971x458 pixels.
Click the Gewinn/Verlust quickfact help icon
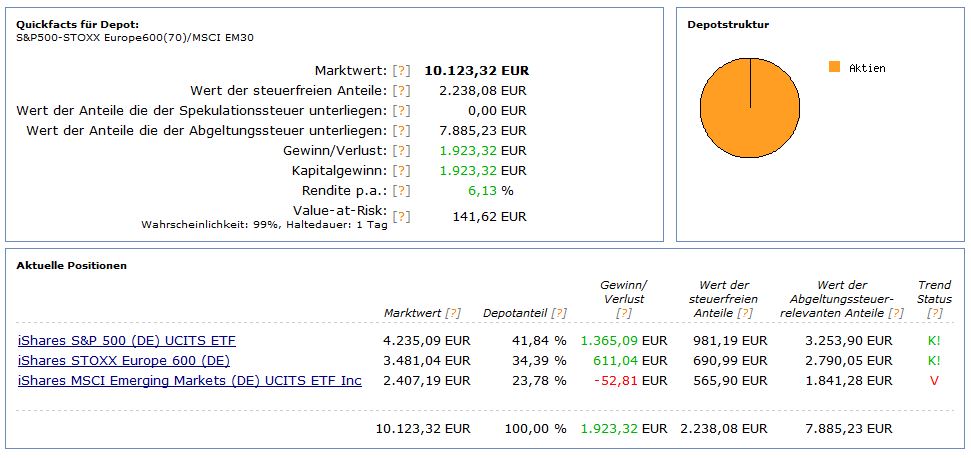401,150
